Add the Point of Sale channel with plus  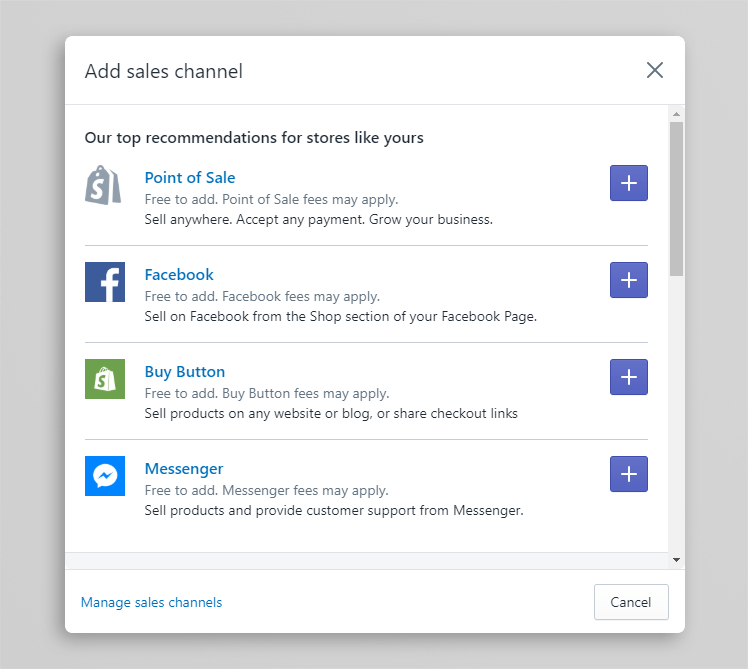coord(628,183)
